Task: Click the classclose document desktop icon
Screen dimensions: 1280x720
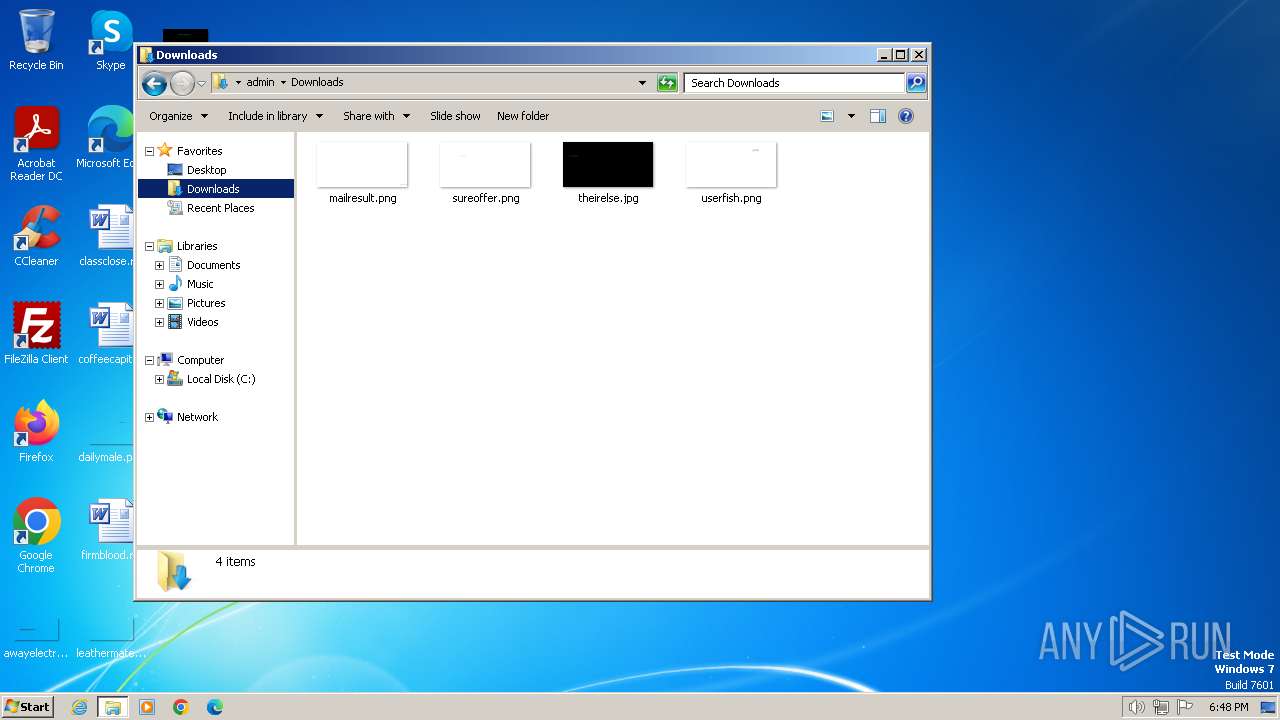Action: (x=108, y=236)
